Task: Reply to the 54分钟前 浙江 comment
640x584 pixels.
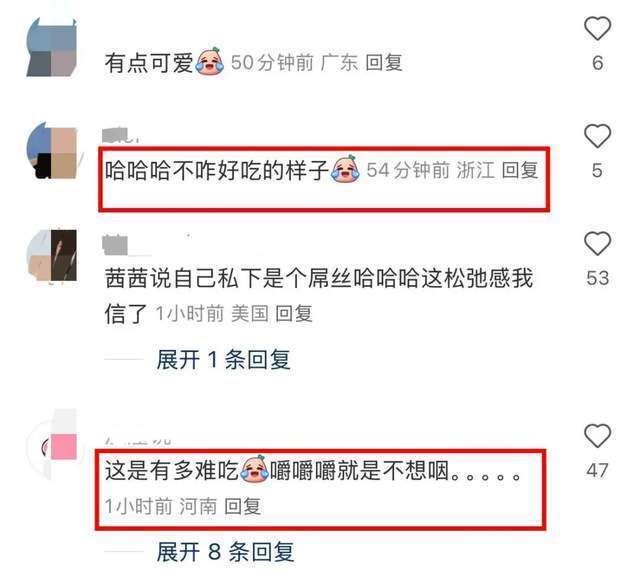Action: (520, 170)
